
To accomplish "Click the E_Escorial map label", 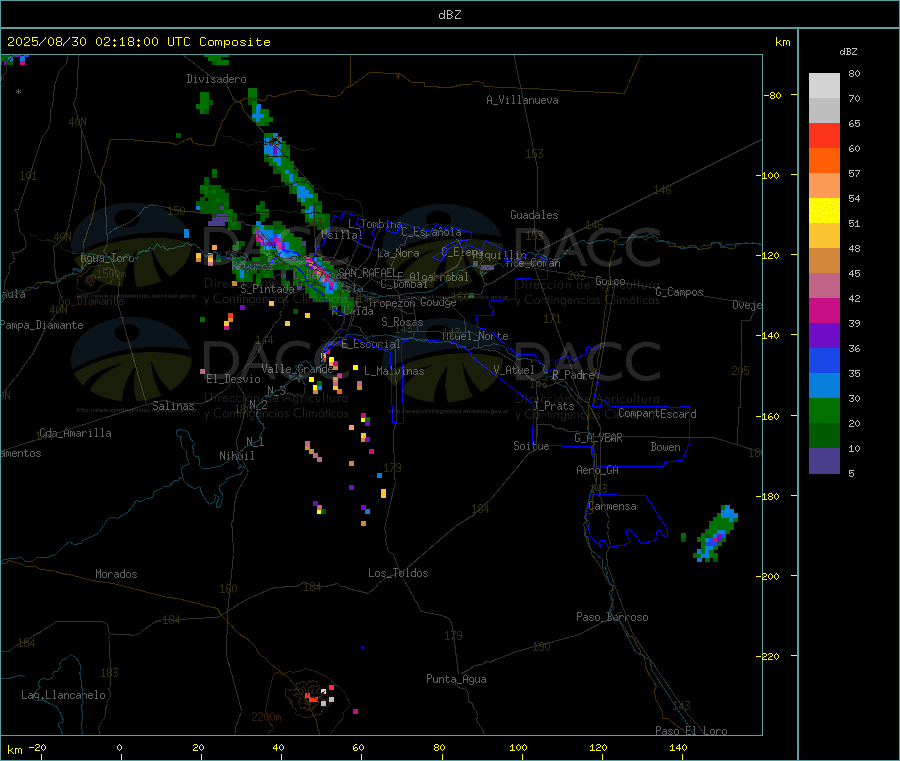I will pos(371,344).
